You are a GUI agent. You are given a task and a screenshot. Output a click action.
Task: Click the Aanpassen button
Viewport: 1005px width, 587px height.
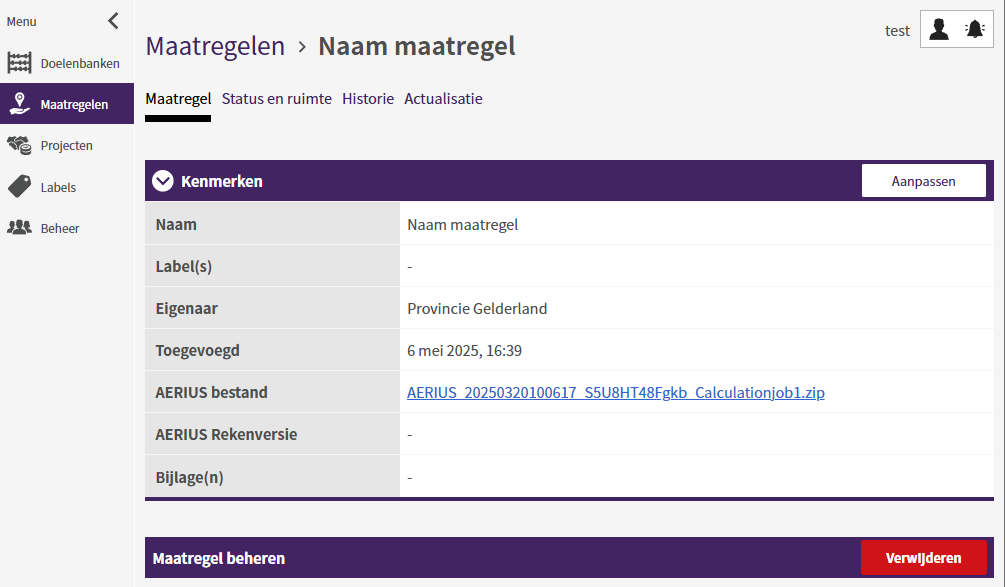(x=923, y=181)
